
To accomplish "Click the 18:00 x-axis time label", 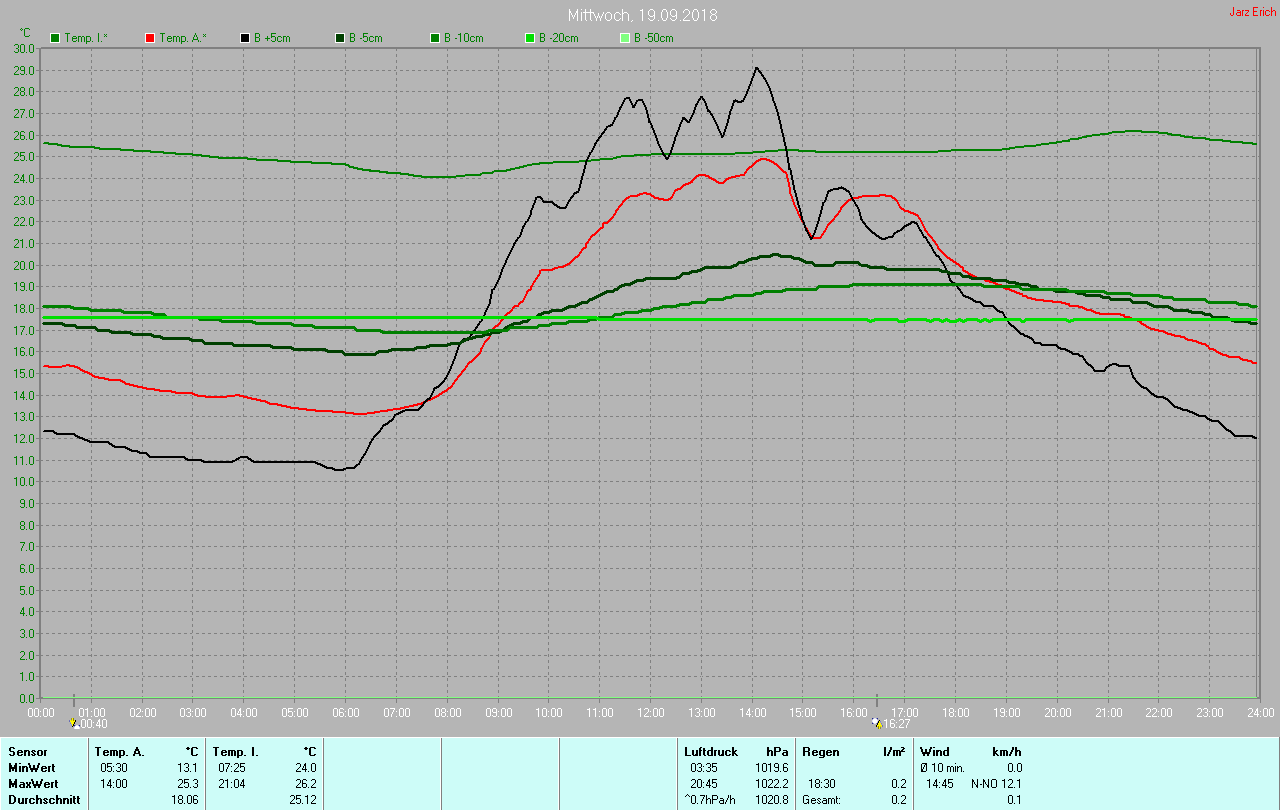I will [955, 712].
